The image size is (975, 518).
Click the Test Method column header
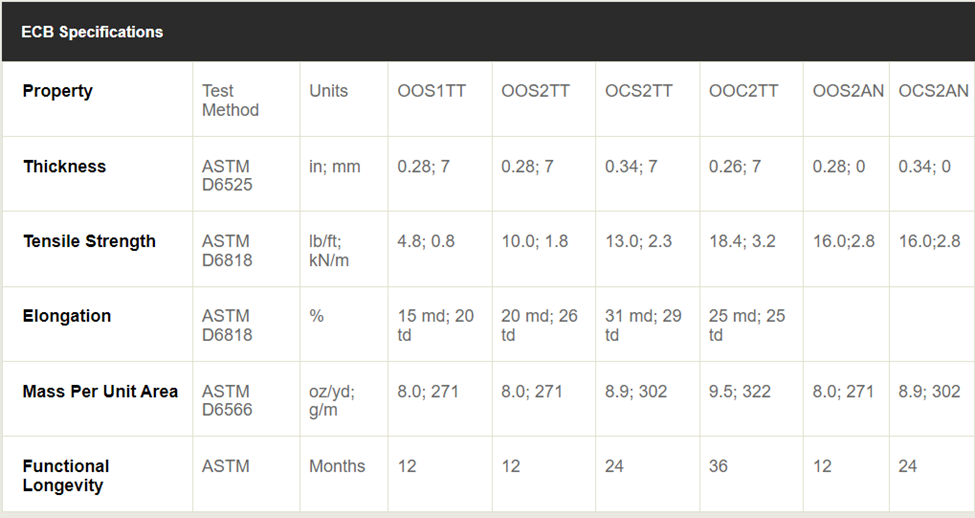pyautogui.click(x=230, y=100)
